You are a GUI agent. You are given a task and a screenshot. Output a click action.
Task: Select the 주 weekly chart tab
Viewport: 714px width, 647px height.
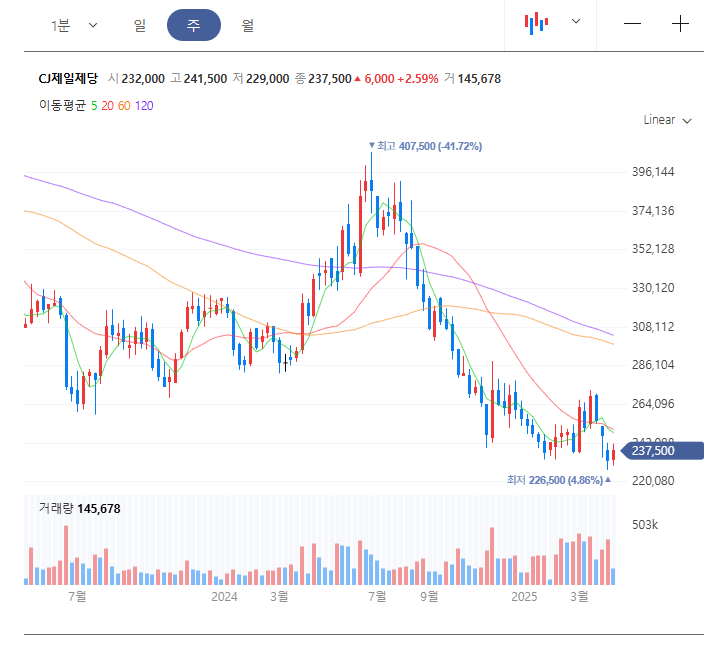(x=194, y=25)
